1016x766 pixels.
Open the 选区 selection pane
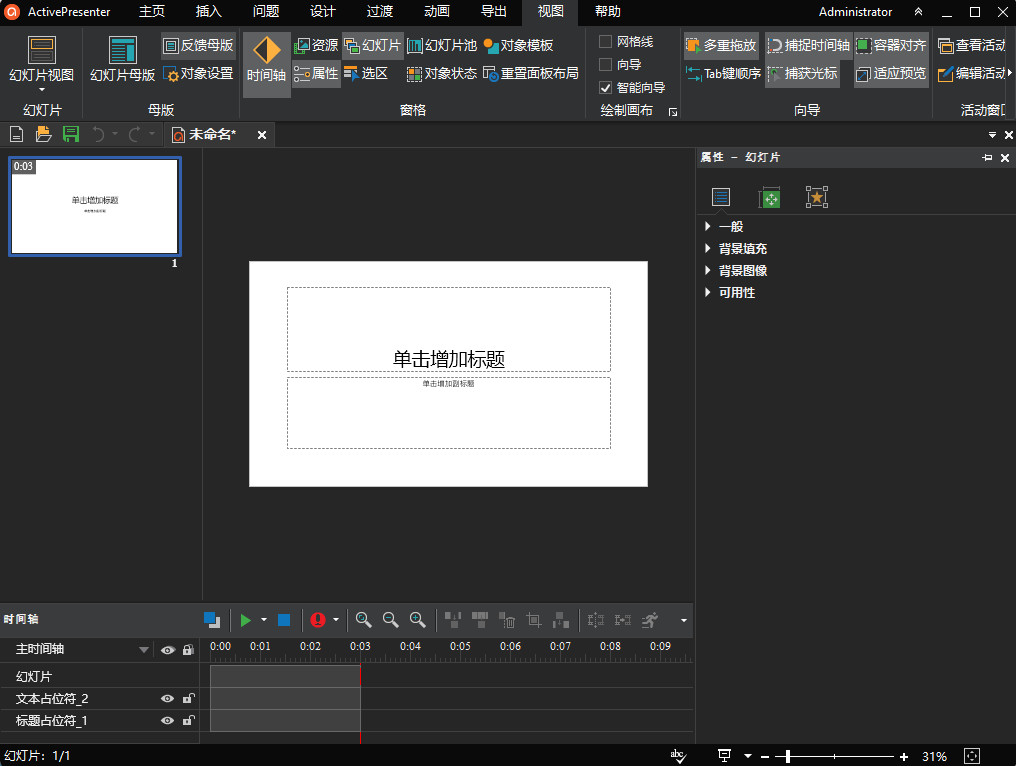pyautogui.click(x=366, y=74)
